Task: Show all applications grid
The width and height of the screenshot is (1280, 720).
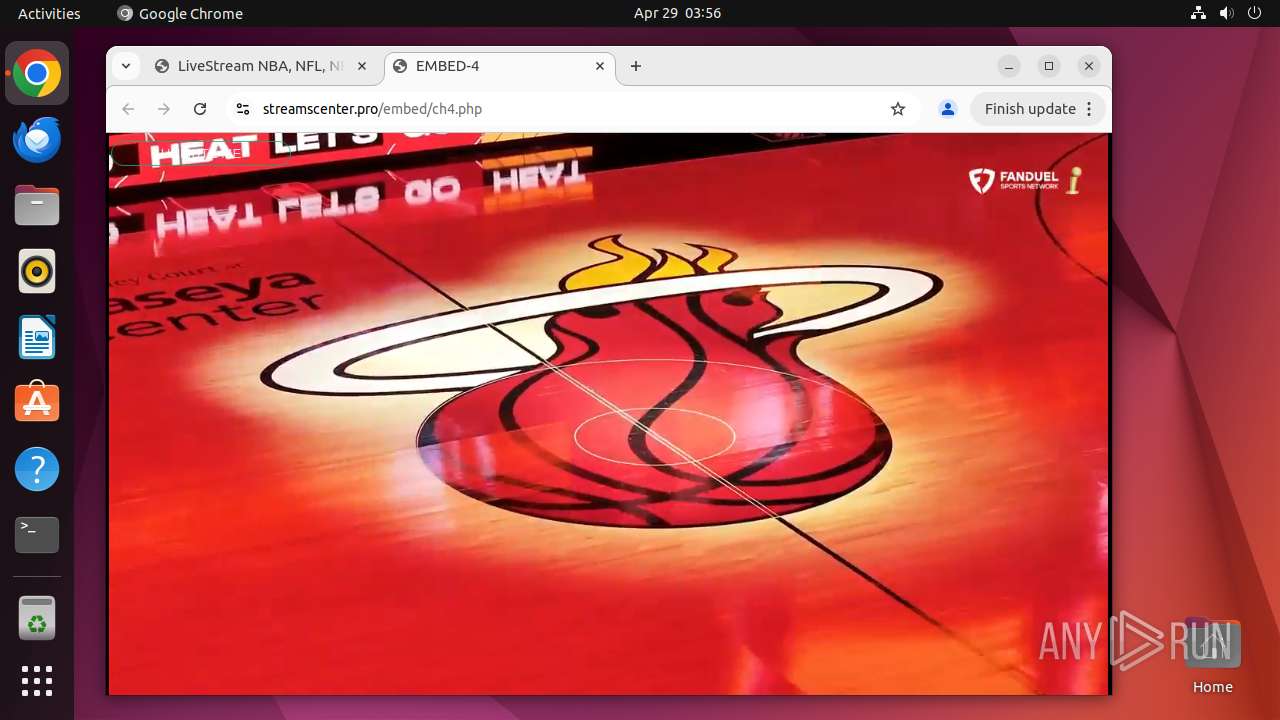Action: click(37, 681)
